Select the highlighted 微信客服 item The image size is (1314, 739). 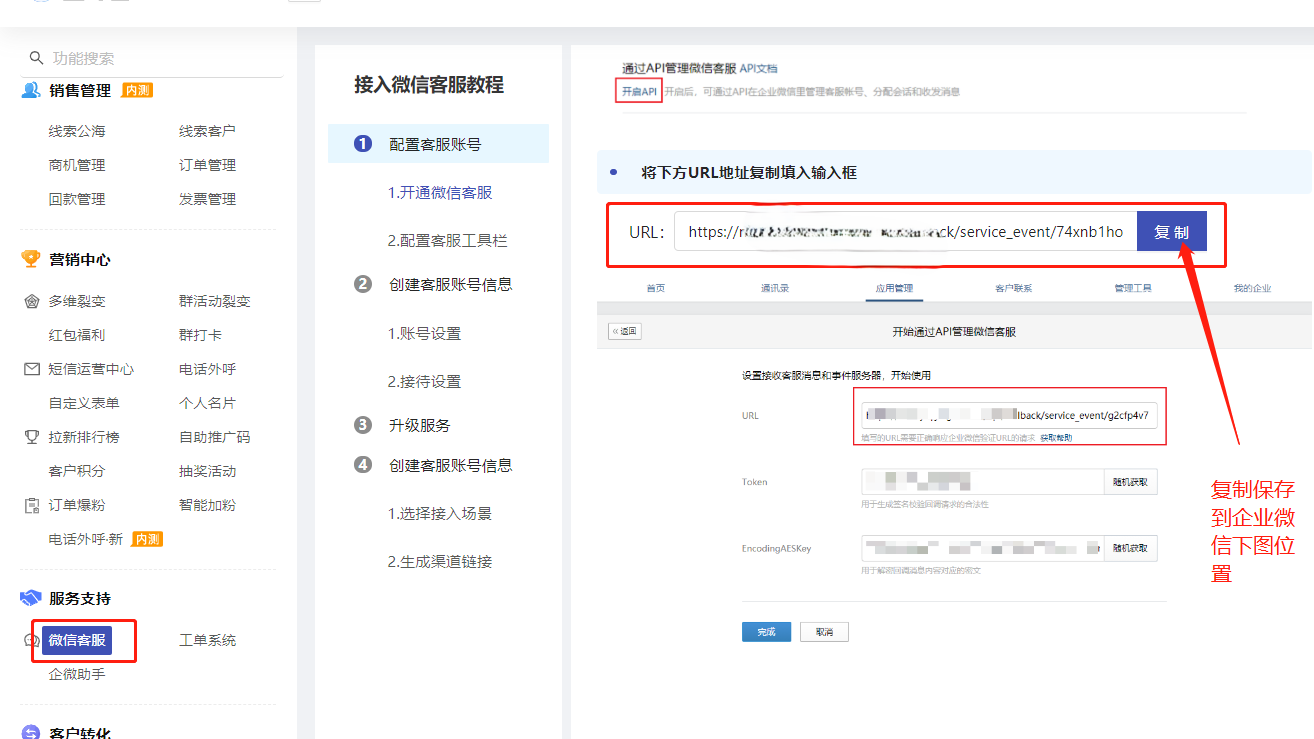tap(77, 640)
